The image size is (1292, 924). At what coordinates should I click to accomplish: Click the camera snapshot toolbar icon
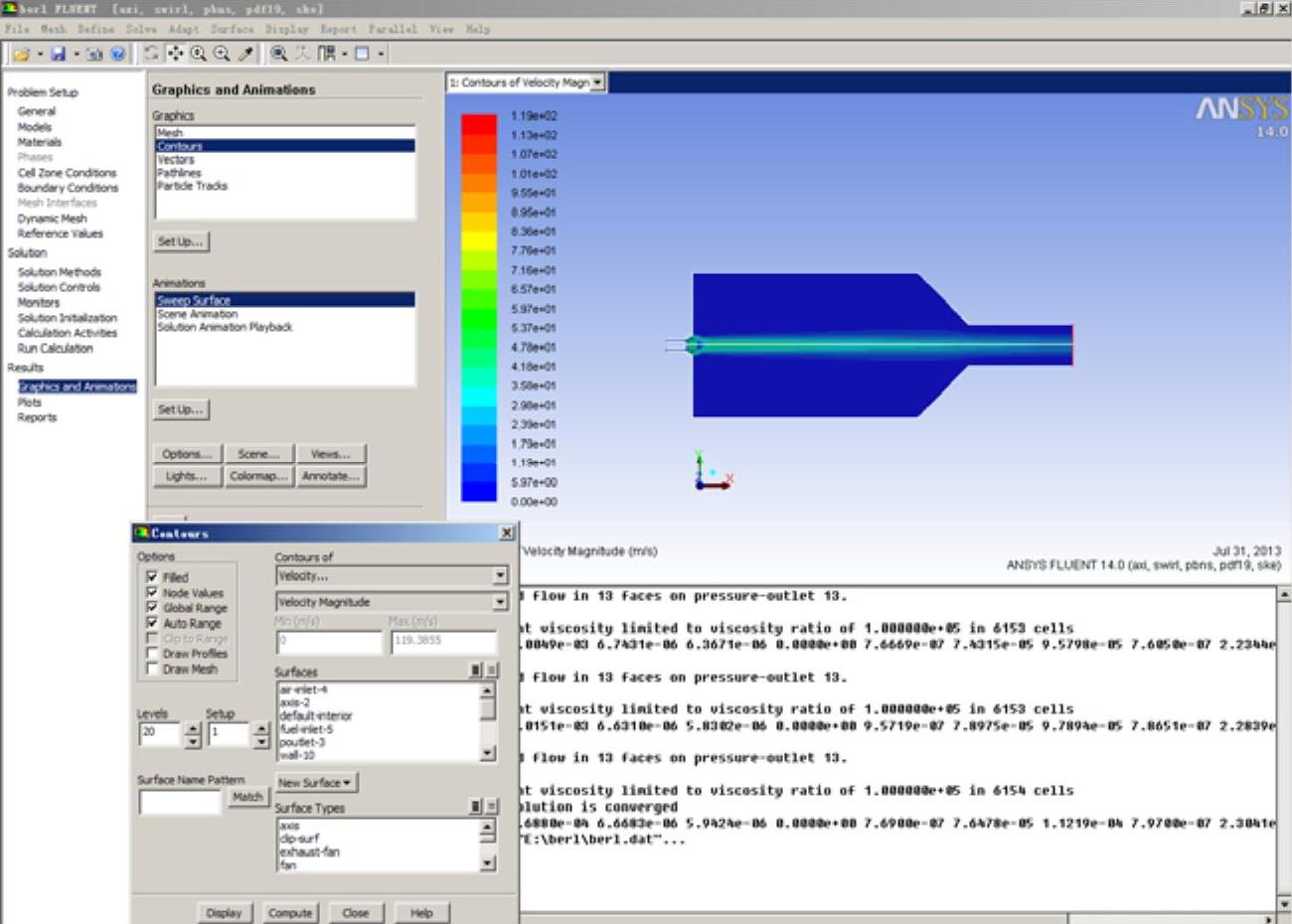click(x=94, y=54)
